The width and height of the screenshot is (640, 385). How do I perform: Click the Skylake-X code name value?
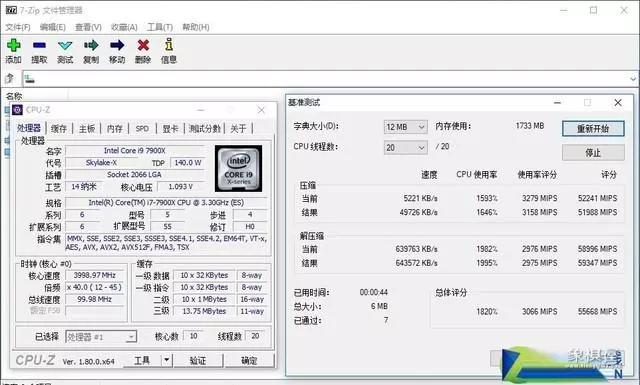(102, 162)
